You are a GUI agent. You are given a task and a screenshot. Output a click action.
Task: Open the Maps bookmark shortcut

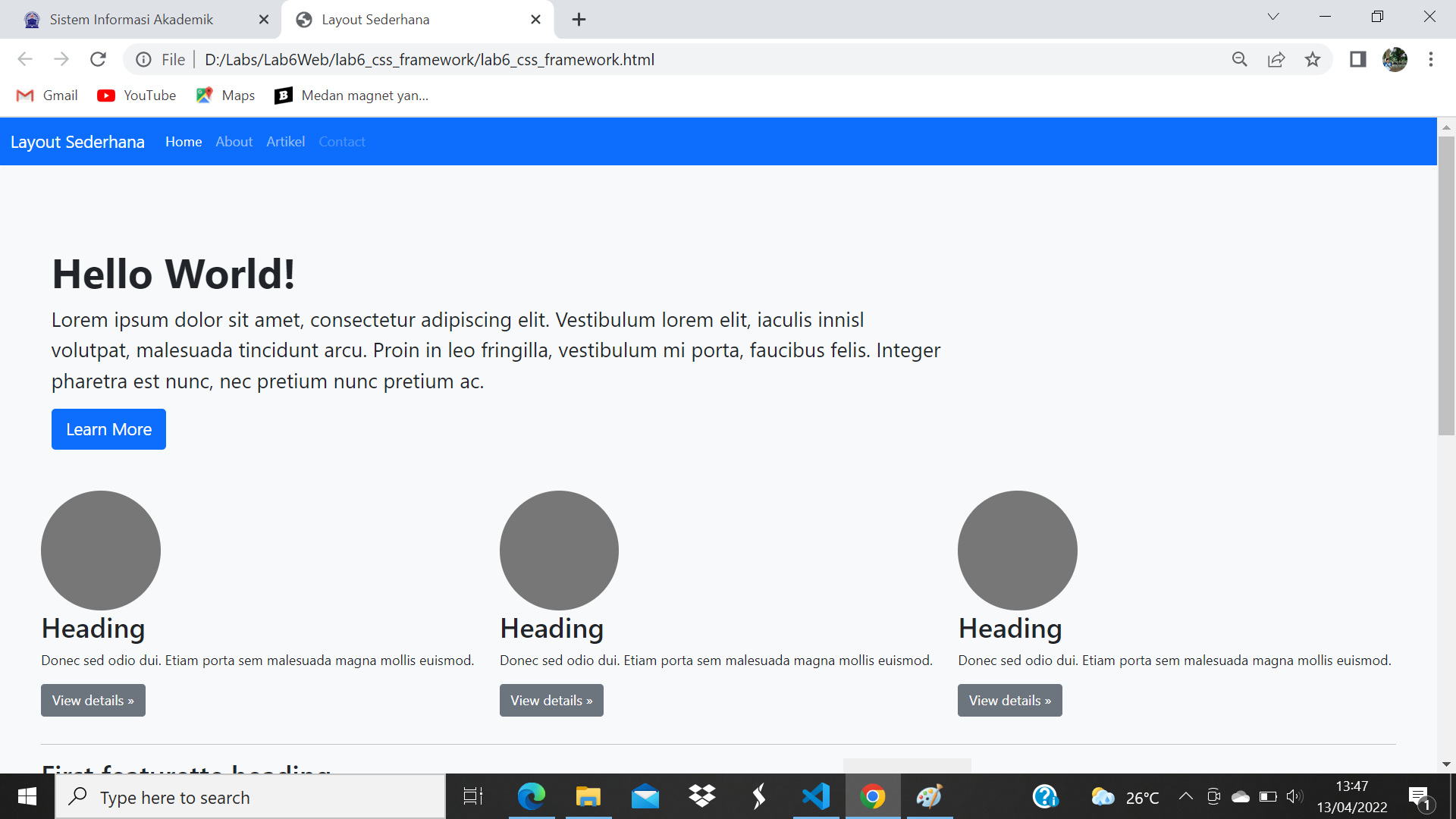[x=225, y=95]
